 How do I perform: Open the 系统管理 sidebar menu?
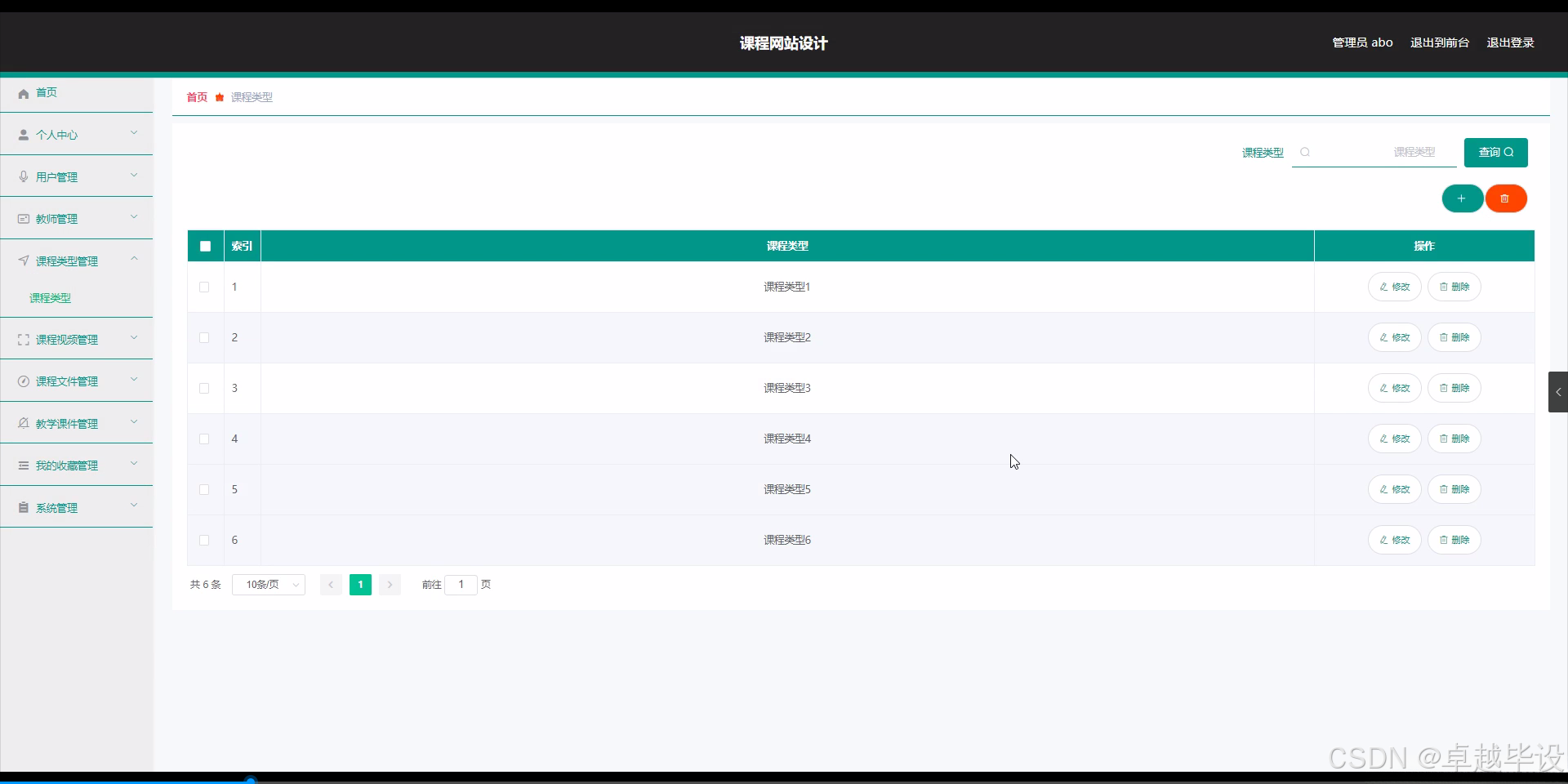(77, 507)
